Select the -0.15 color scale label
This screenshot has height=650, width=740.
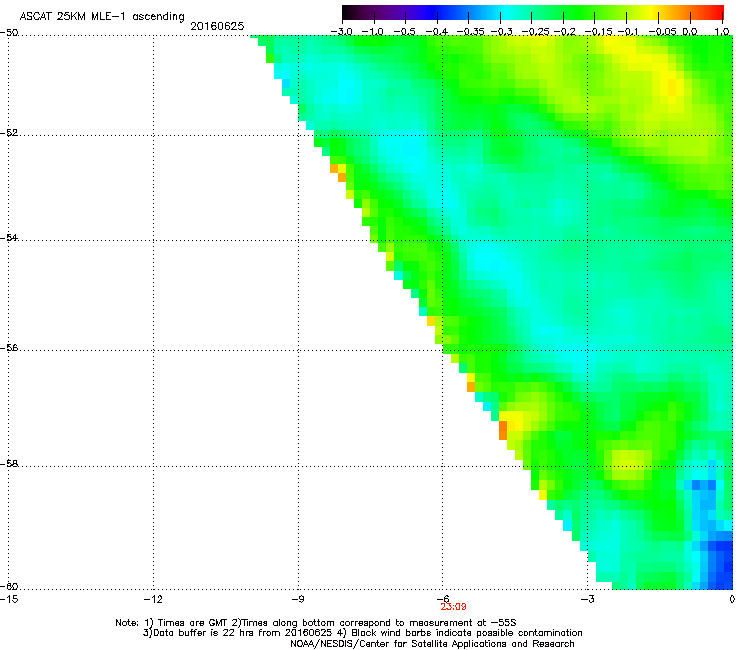pyautogui.click(x=598, y=32)
